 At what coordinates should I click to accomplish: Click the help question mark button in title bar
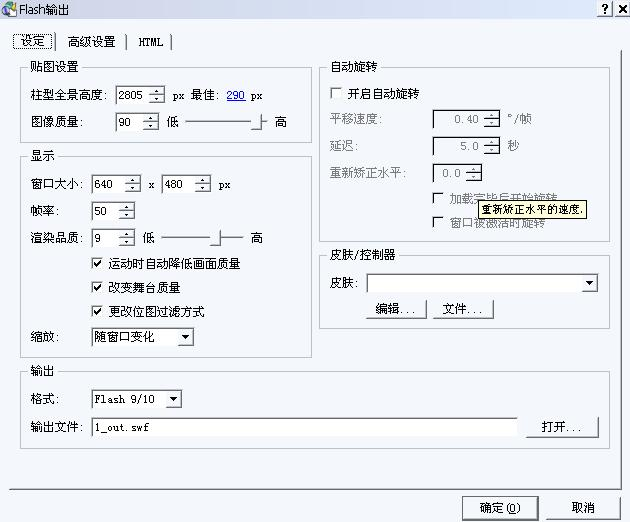(x=606, y=9)
